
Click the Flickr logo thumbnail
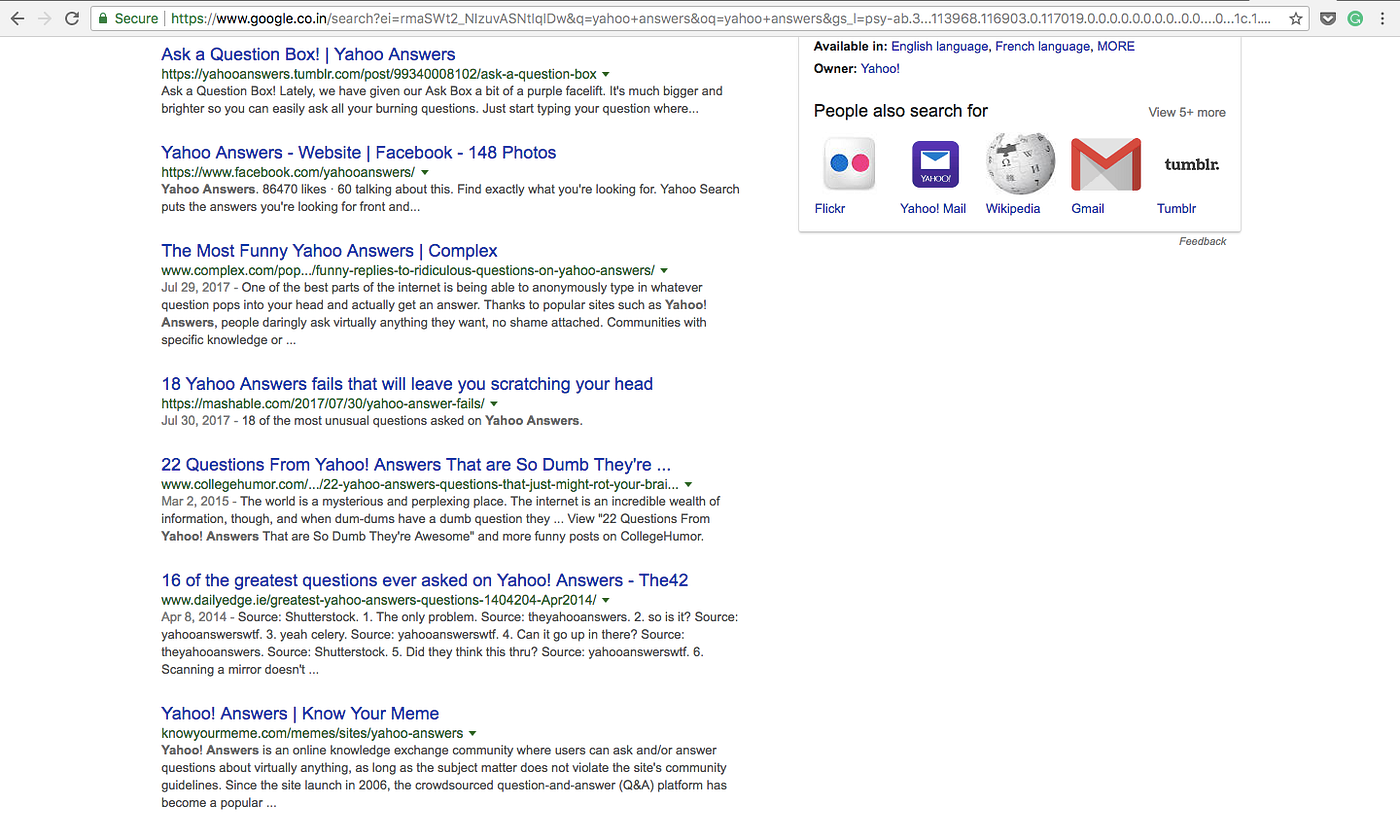click(849, 164)
